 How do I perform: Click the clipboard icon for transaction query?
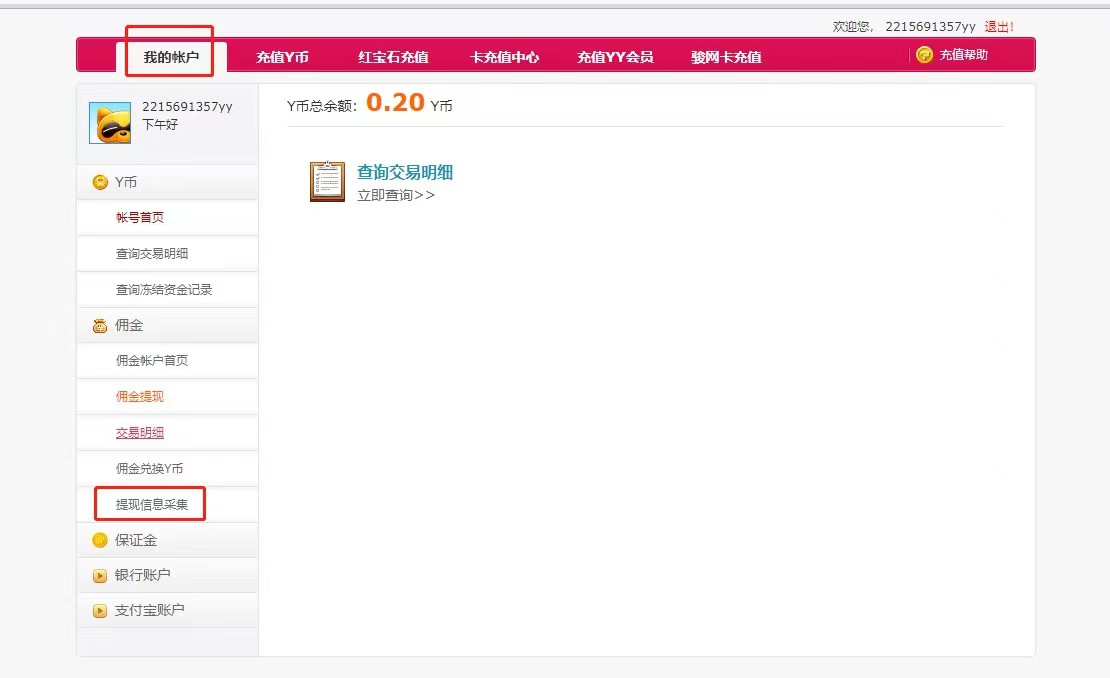click(x=327, y=181)
